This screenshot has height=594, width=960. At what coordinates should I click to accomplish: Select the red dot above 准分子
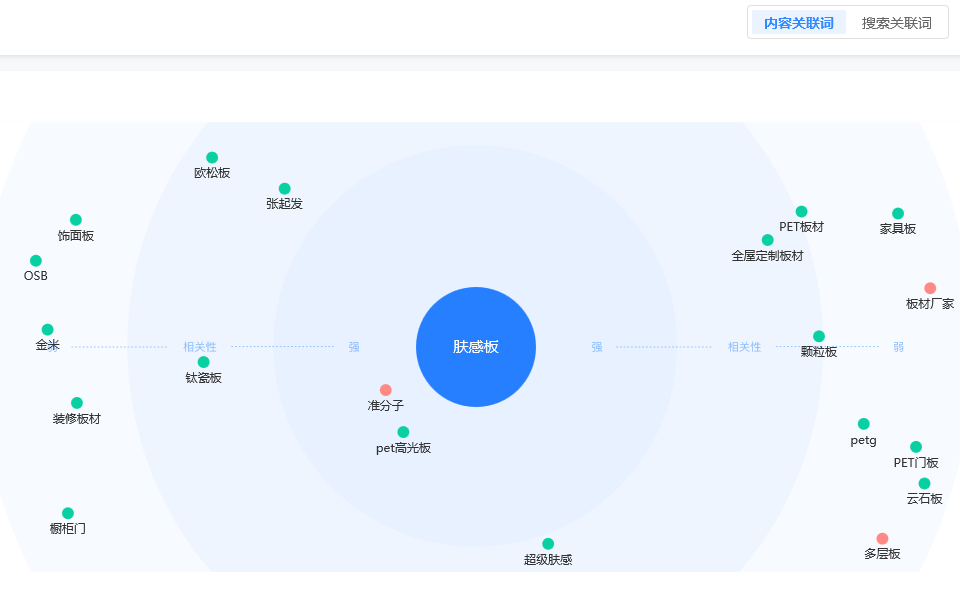[385, 389]
